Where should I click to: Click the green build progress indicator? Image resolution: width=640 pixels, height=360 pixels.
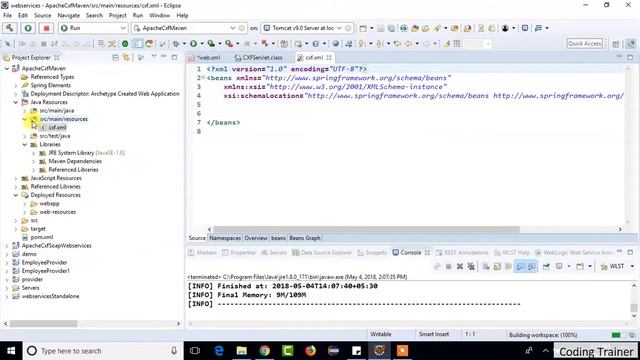[x=616, y=335]
